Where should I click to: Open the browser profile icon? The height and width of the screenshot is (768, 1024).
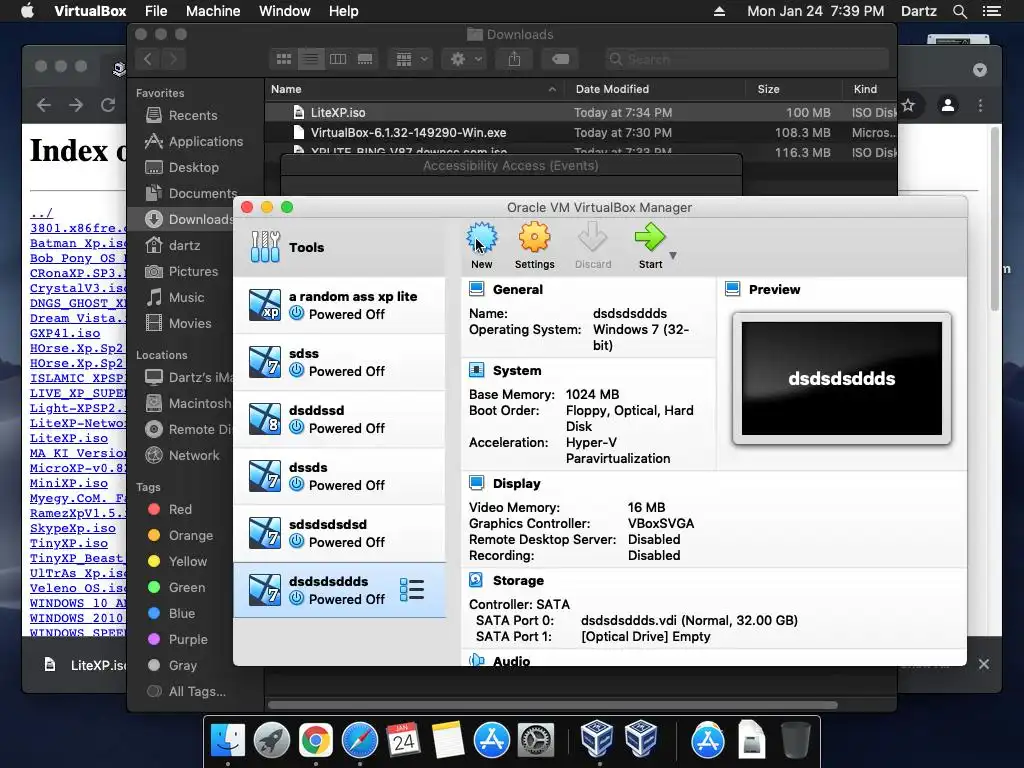948,104
